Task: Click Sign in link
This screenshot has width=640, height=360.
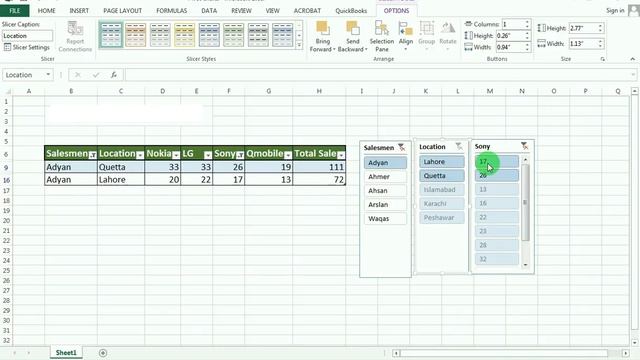Action: [x=615, y=11]
